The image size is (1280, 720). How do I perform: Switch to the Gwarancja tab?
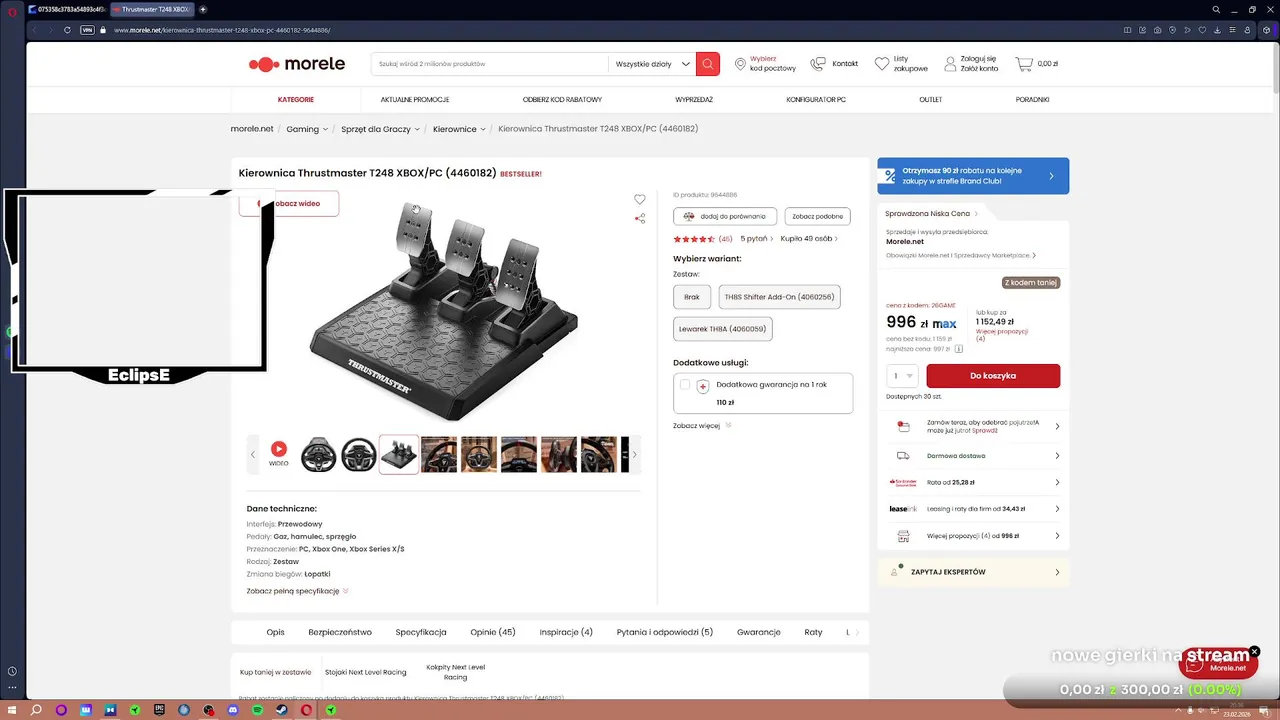pos(759,632)
